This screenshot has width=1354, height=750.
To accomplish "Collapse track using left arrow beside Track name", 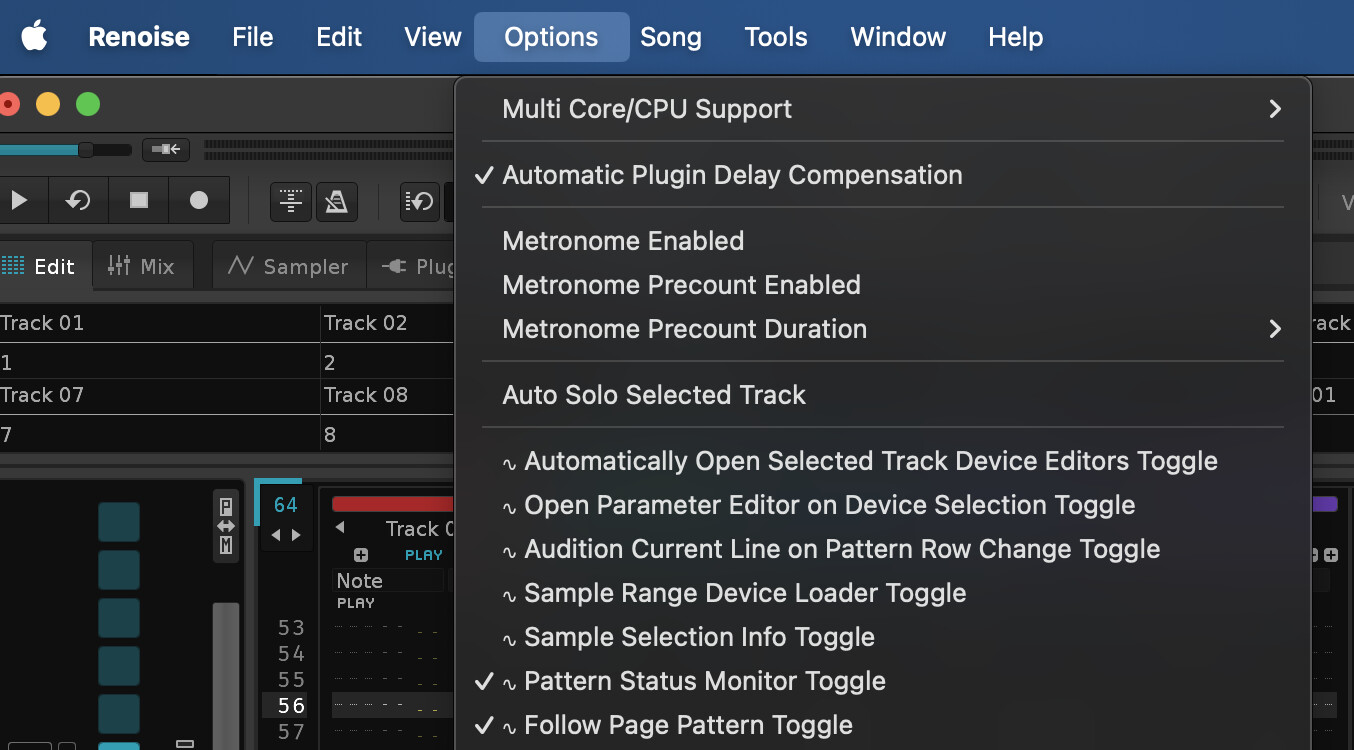I will tap(339, 528).
